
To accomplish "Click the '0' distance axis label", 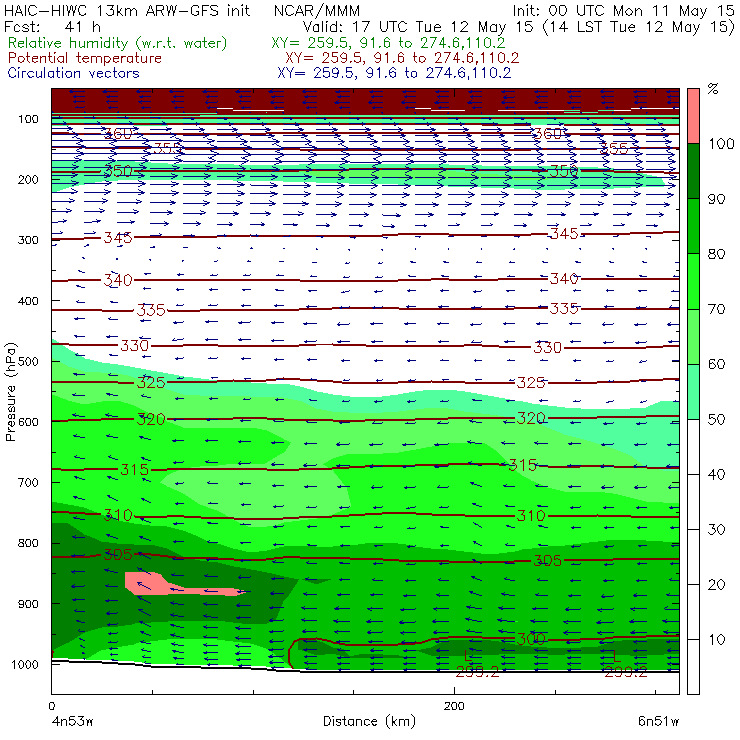I will [x=52, y=706].
